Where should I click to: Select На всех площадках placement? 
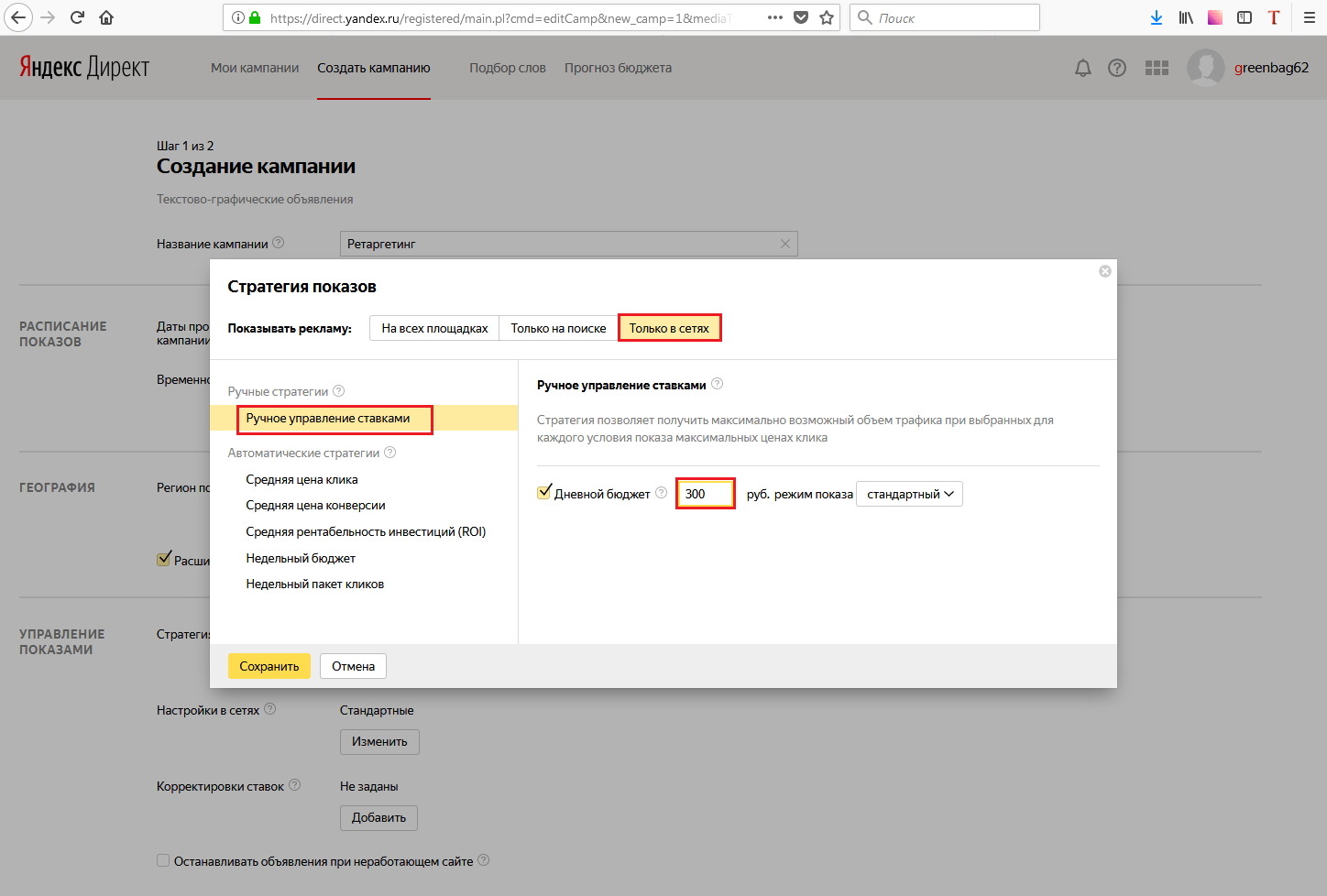(434, 328)
